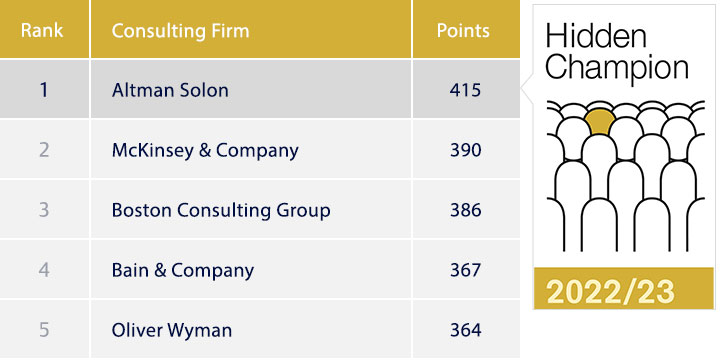Select rank number 2 cell
The width and height of the screenshot is (720, 360).
coord(44,150)
